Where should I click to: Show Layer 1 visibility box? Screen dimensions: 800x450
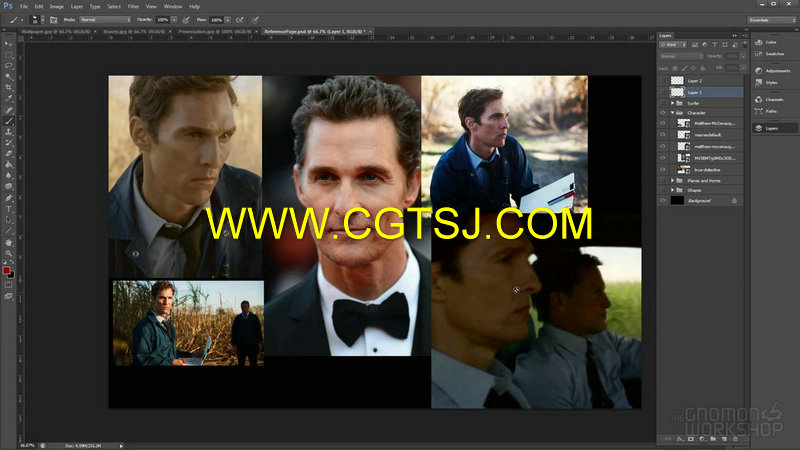click(662, 92)
